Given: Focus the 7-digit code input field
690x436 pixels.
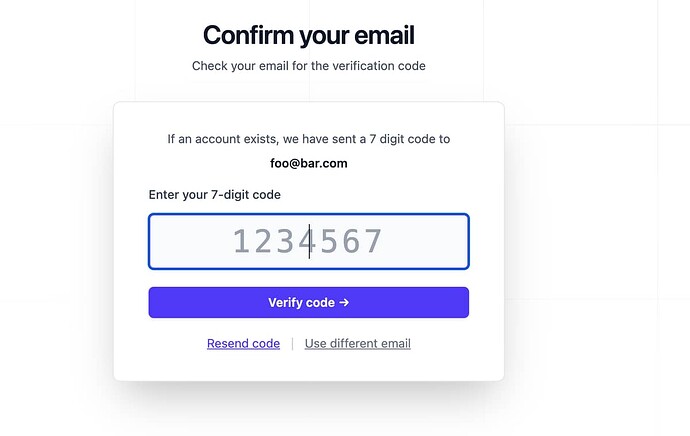Looking at the screenshot, I should point(309,242).
